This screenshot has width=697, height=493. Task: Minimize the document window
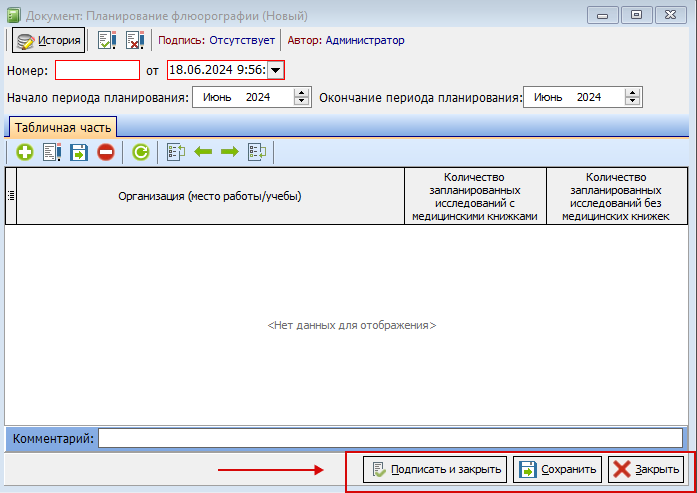point(602,16)
